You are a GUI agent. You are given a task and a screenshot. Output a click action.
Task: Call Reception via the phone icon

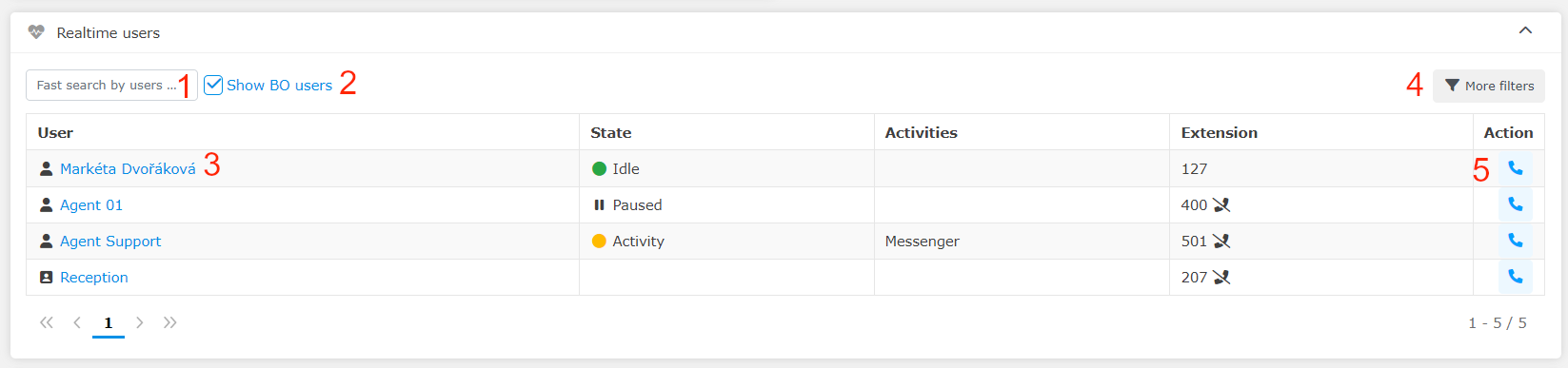pyautogui.click(x=1515, y=277)
